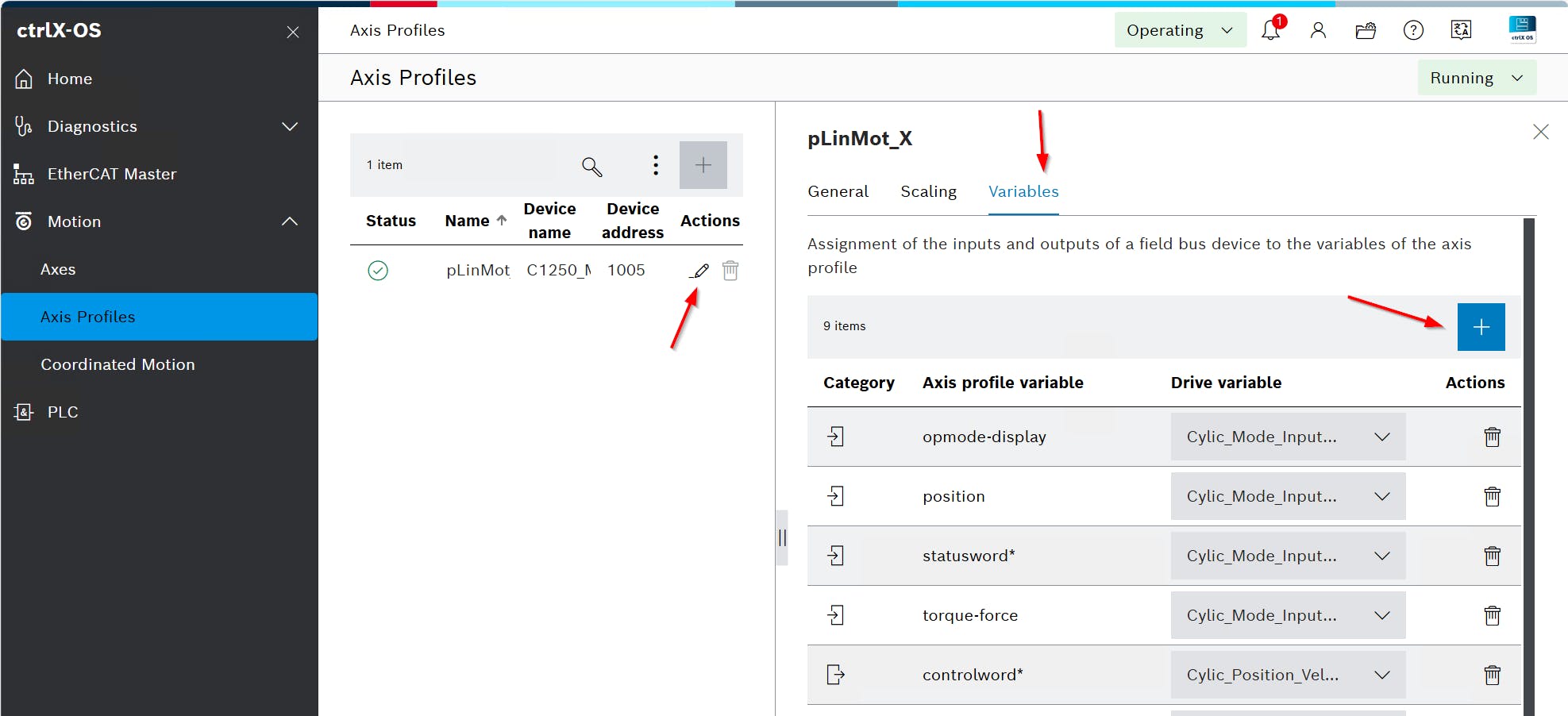Viewport: 1568px width, 716px height.
Task: Open the user account icon
Action: (1318, 30)
